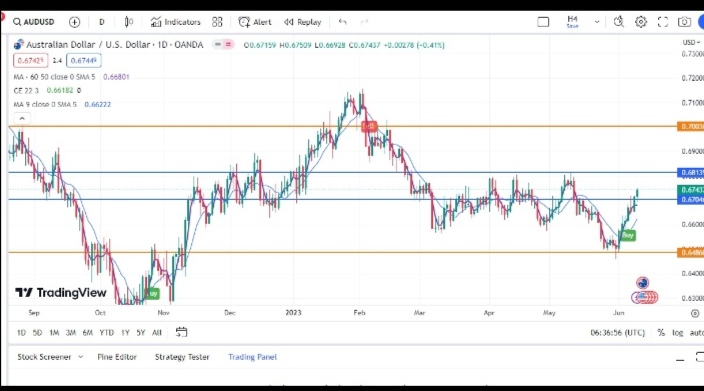Image resolution: width=704 pixels, height=391 pixels.
Task: Open the layout setup rectangle icon
Action: 543,22
